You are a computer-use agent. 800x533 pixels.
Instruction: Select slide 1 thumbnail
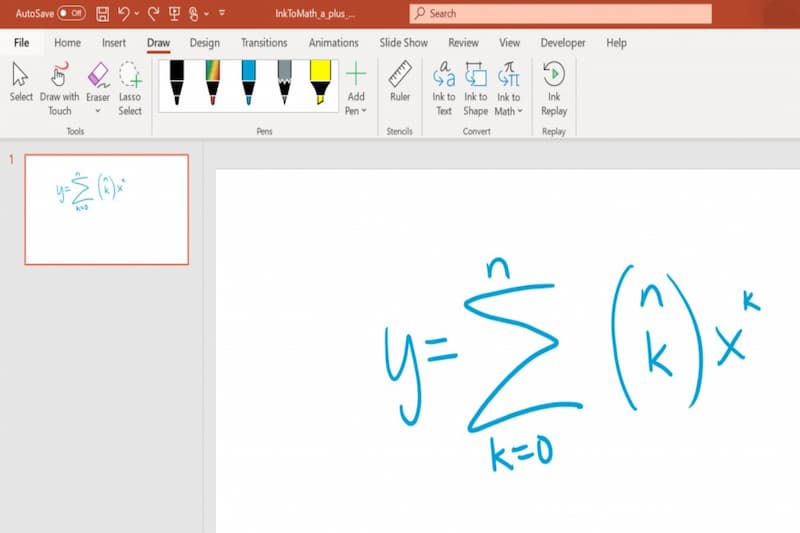pyautogui.click(x=107, y=210)
